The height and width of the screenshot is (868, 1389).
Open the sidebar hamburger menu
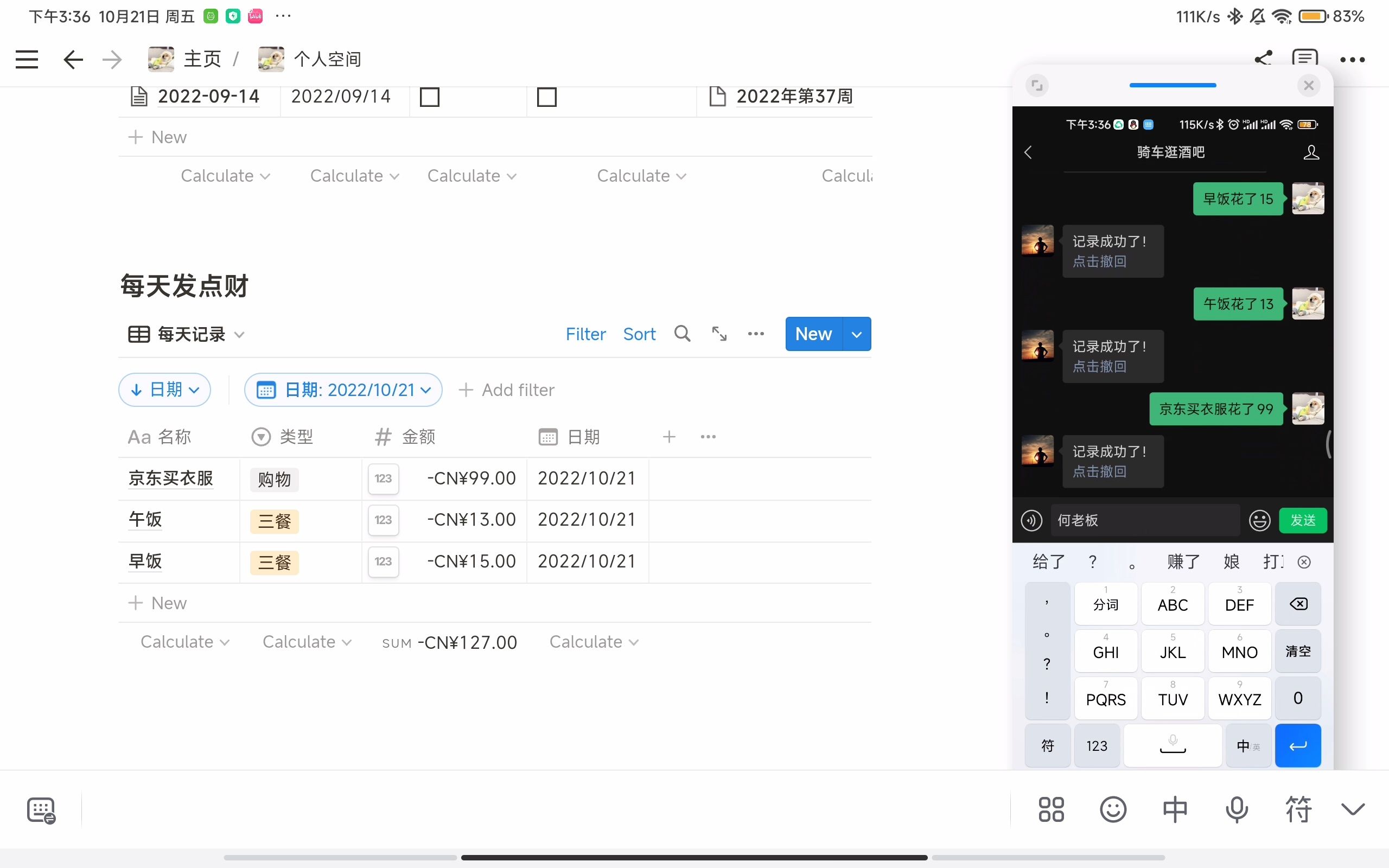point(27,59)
